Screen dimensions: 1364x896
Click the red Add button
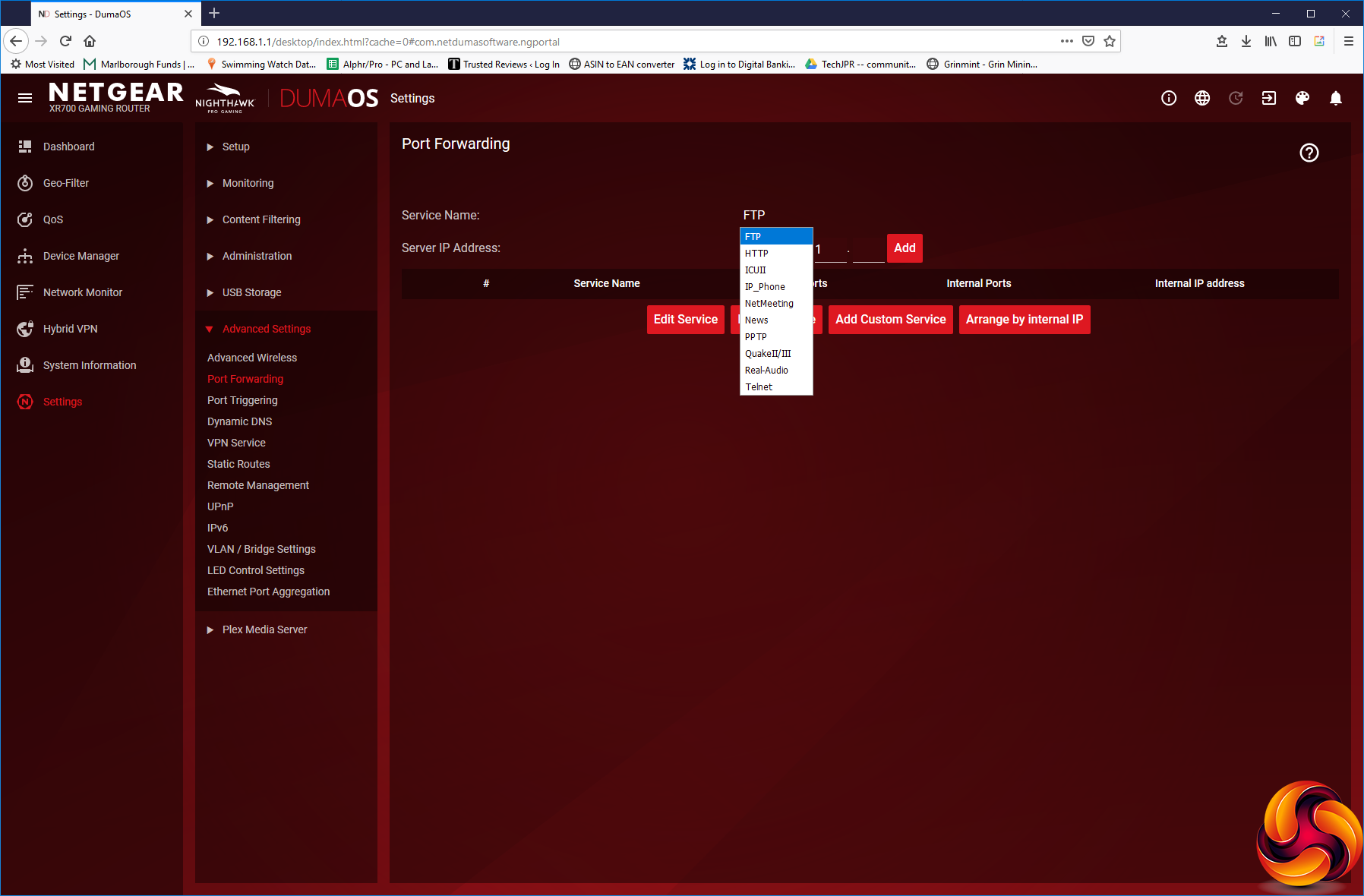coord(905,248)
